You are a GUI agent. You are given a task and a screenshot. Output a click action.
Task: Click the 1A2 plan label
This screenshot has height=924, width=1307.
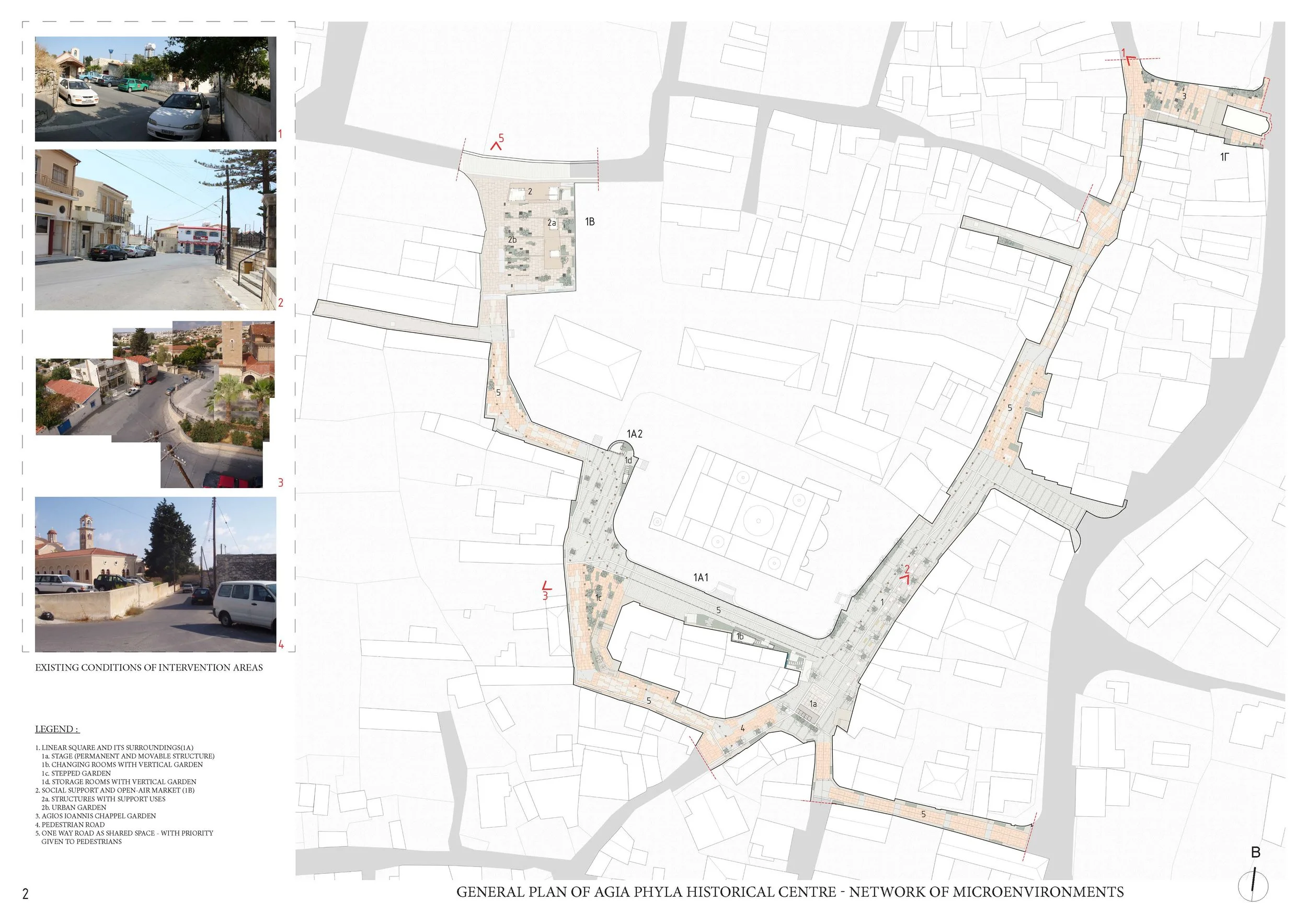point(634,434)
